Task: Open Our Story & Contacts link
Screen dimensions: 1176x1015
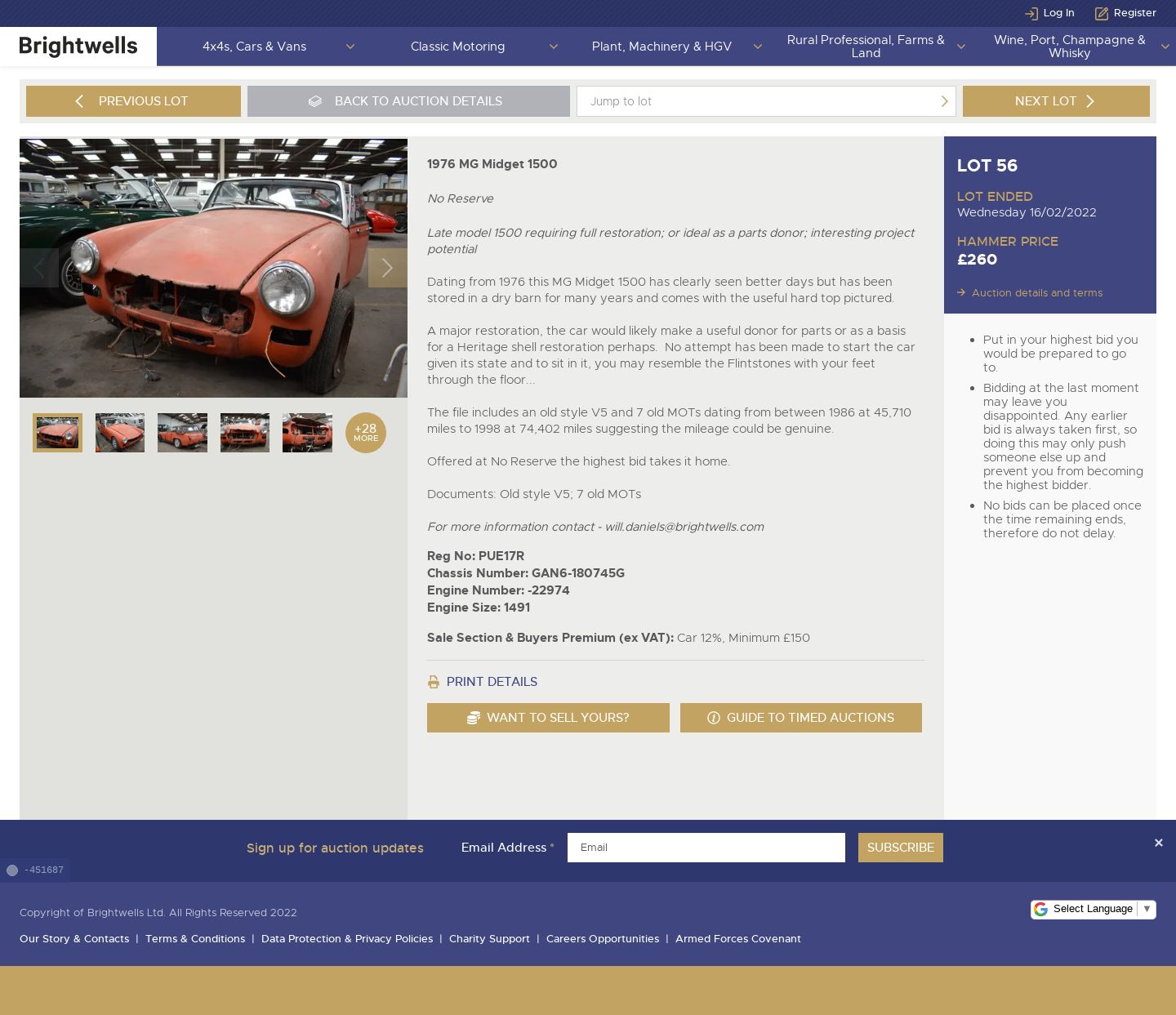Action: pyautogui.click(x=74, y=939)
